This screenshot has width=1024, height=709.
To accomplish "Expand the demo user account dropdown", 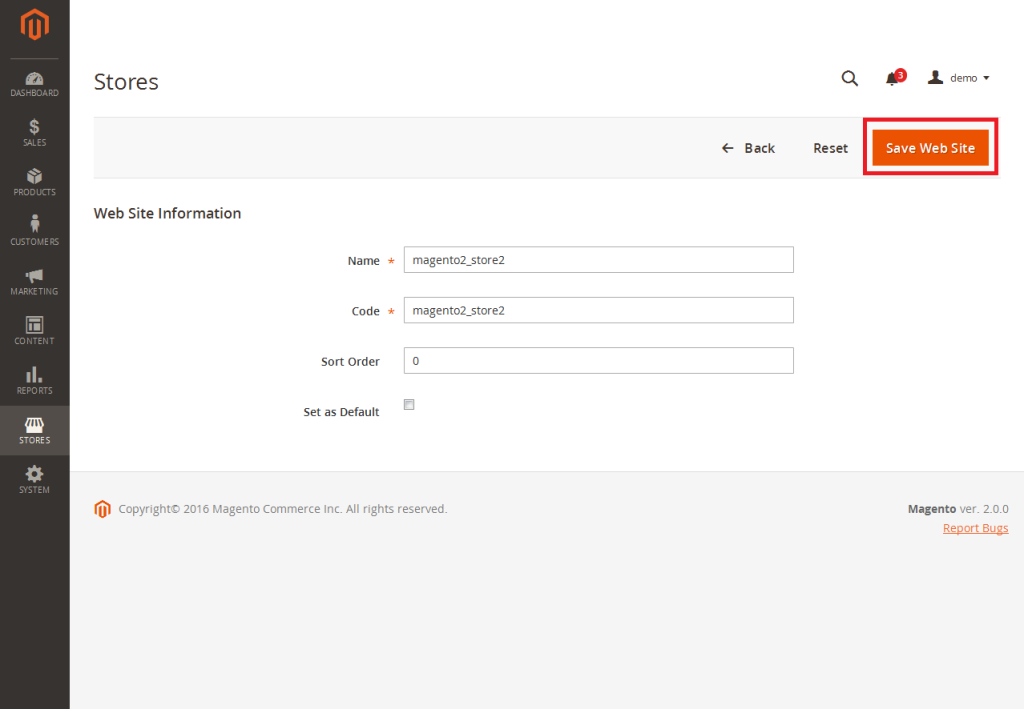I will [x=958, y=78].
